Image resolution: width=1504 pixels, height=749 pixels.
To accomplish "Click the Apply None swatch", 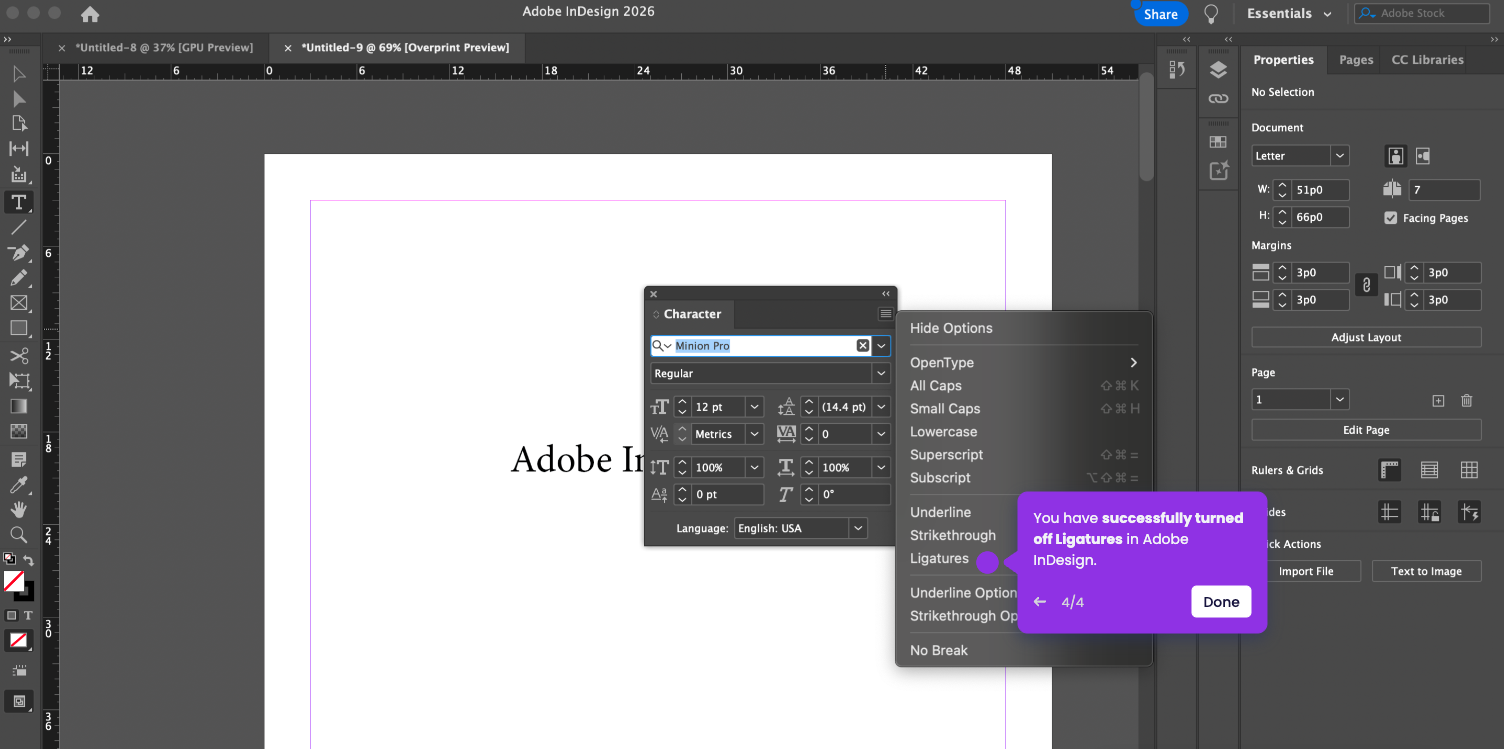I will 18,640.
